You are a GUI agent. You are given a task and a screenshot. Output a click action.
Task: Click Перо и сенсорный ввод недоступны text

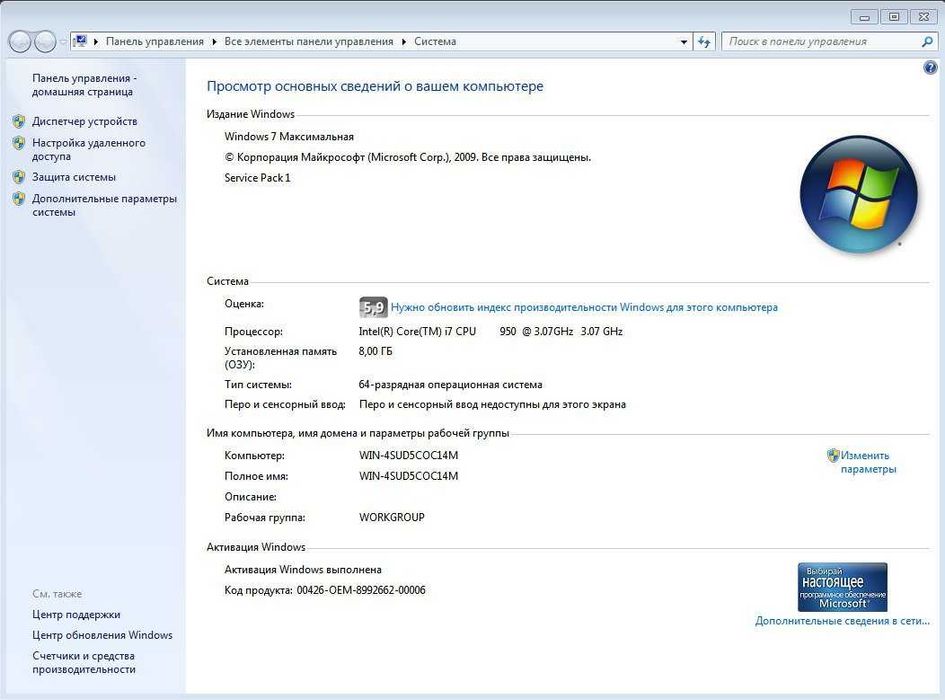coord(492,404)
